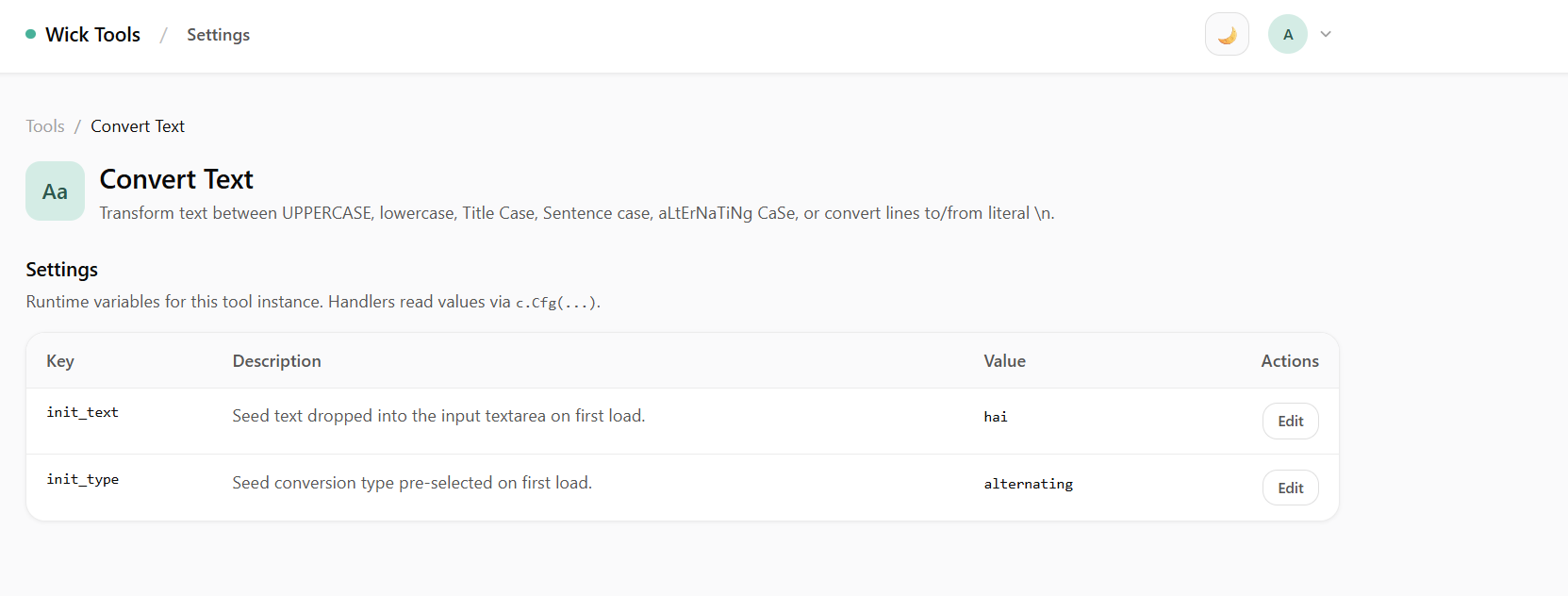Edit the init_text setting

pos(1290,422)
